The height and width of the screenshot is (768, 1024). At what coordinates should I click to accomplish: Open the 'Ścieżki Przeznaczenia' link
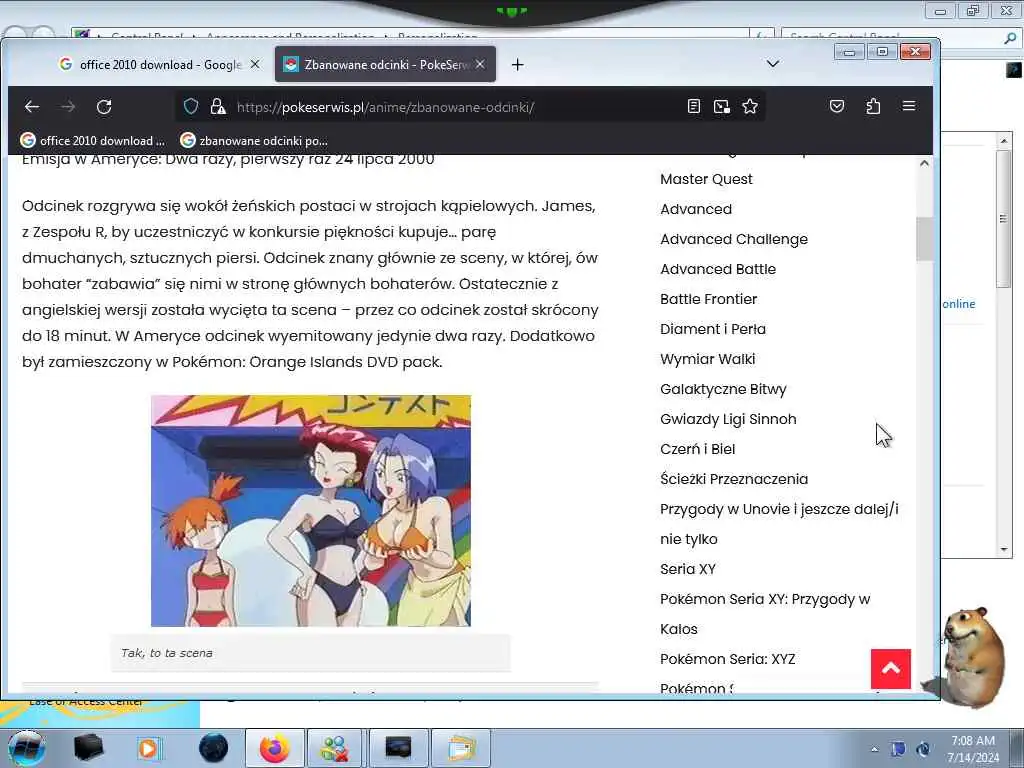pos(733,479)
